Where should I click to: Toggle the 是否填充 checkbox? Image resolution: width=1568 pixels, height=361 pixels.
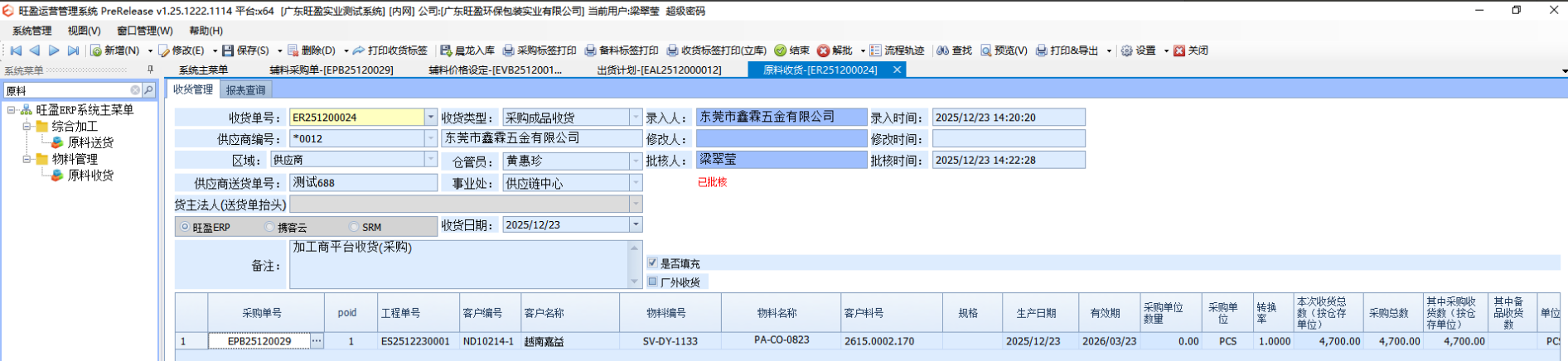[652, 262]
